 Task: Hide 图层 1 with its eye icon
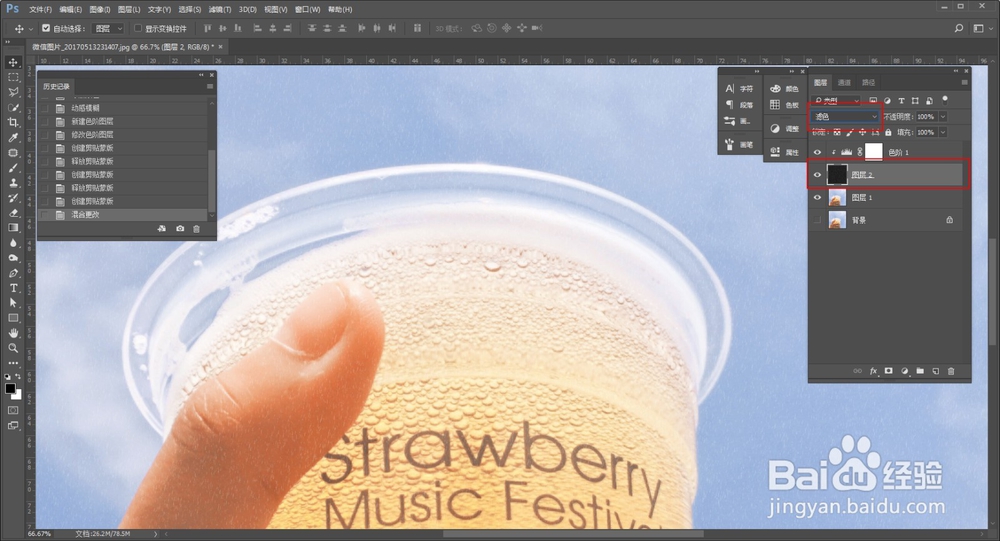817,197
